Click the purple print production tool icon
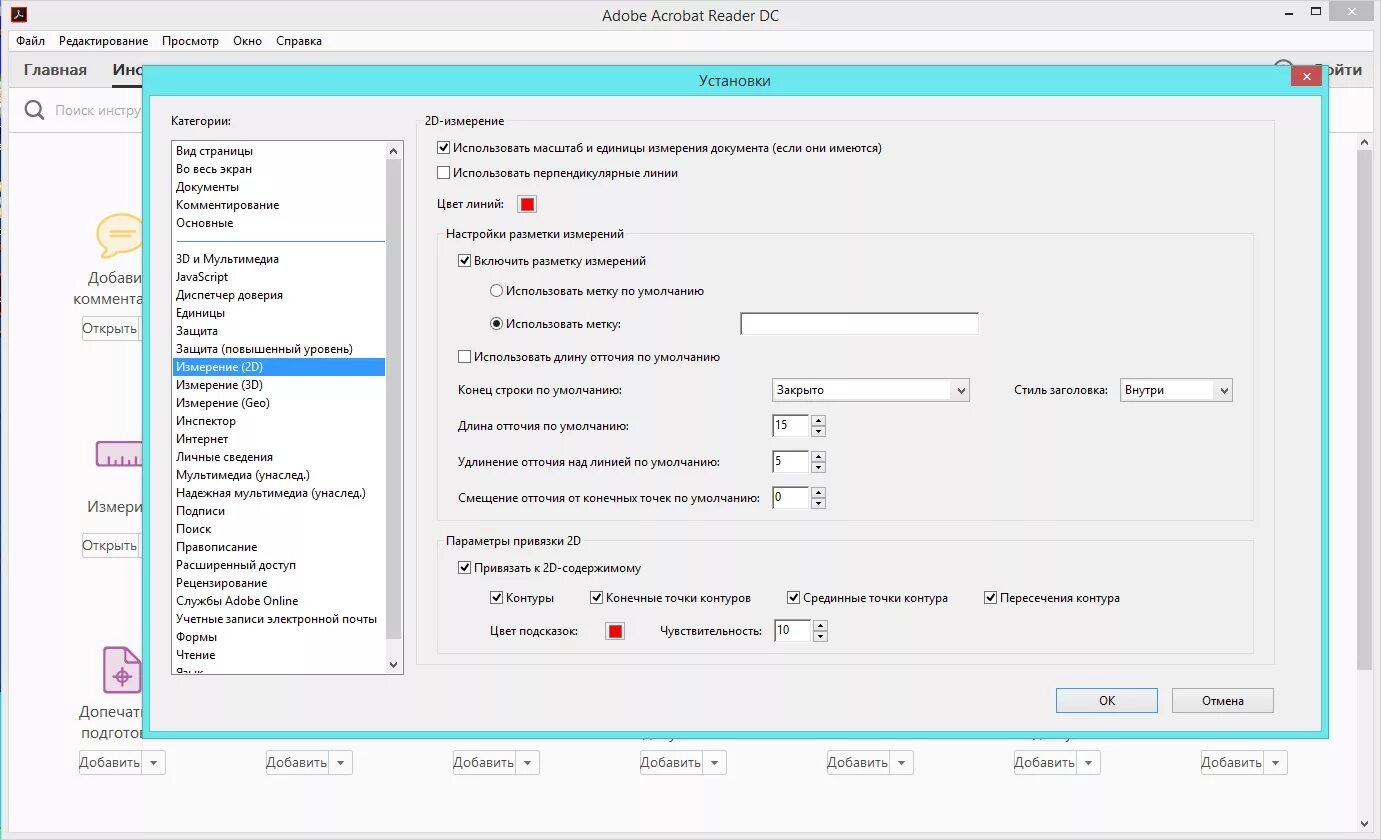The image size is (1381, 840). tap(122, 670)
